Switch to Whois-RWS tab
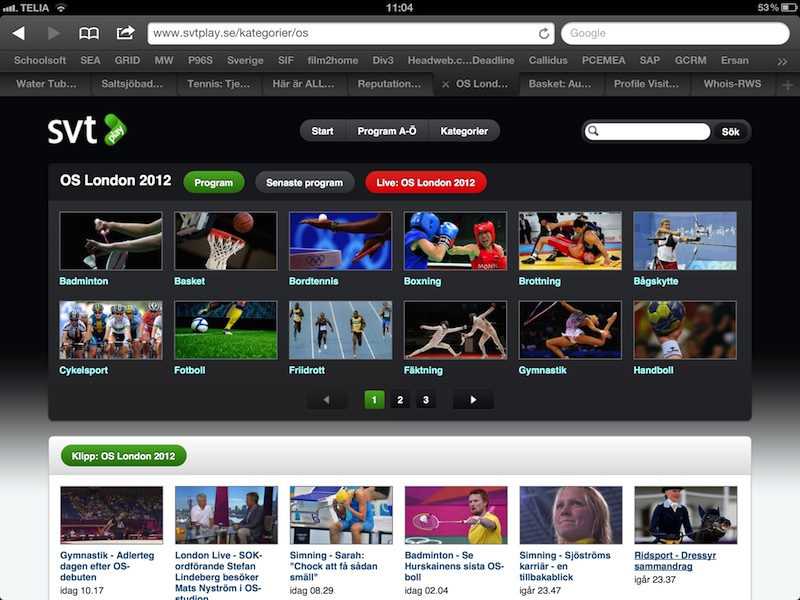The width and height of the screenshot is (800, 600). coord(732,84)
